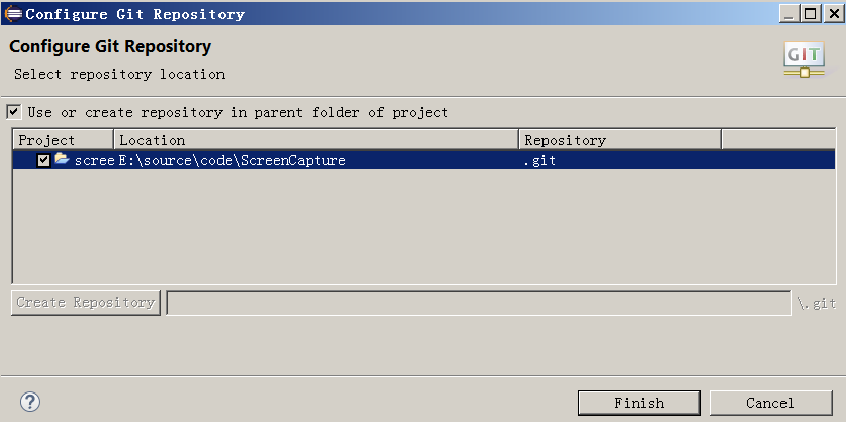Click the empty area of project table
This screenshot has height=422, width=846.
(424, 227)
